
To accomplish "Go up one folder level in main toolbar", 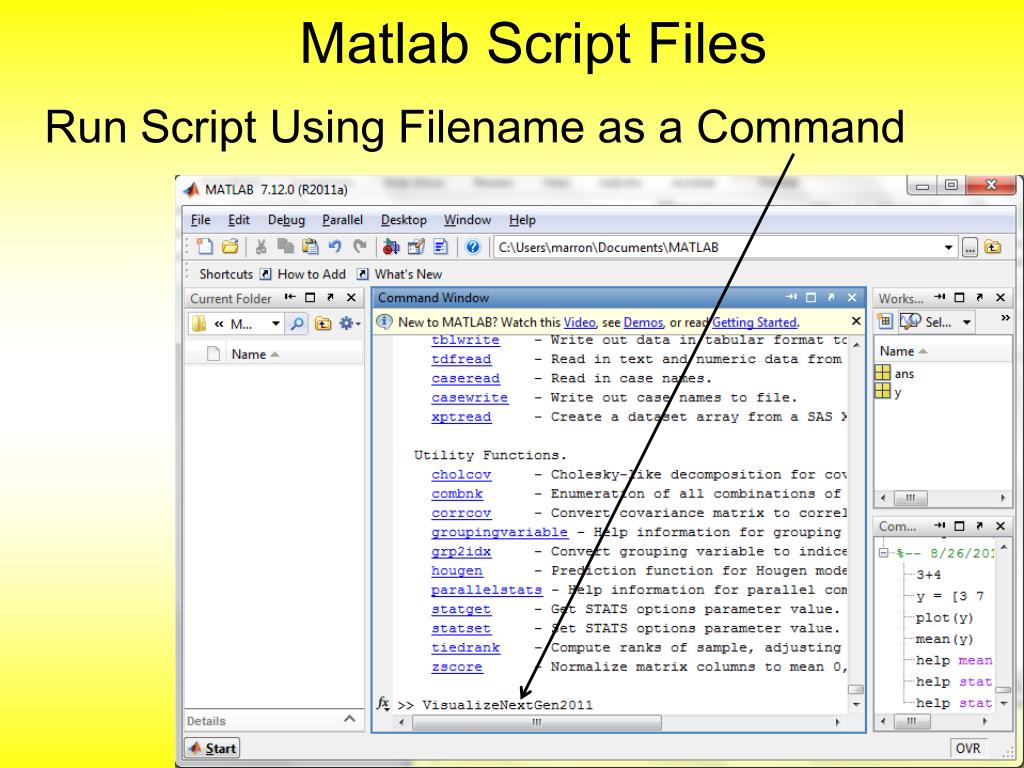I will (993, 248).
